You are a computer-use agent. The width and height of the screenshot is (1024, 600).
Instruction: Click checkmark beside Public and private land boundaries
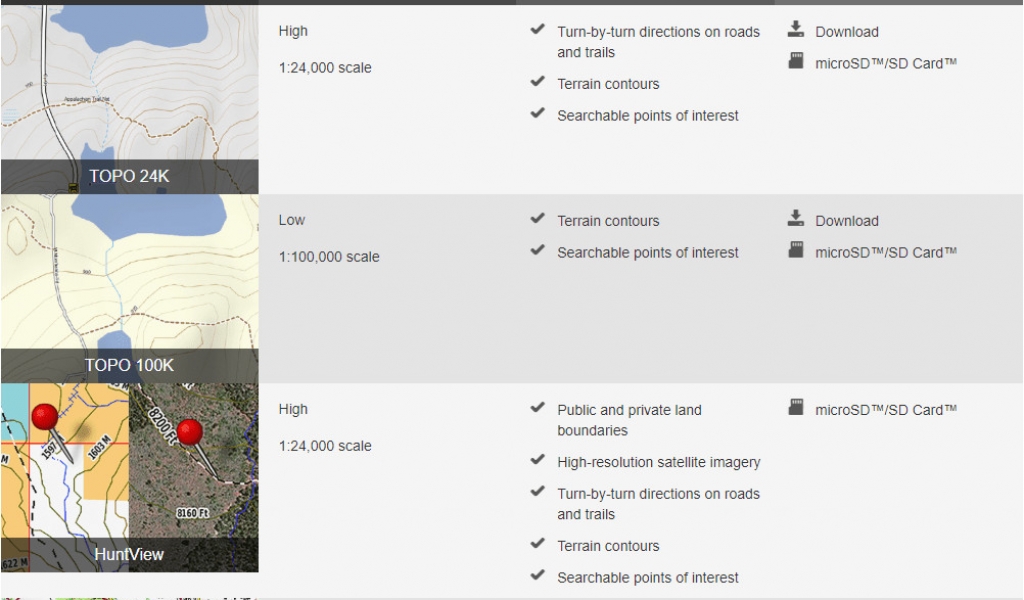(x=537, y=407)
